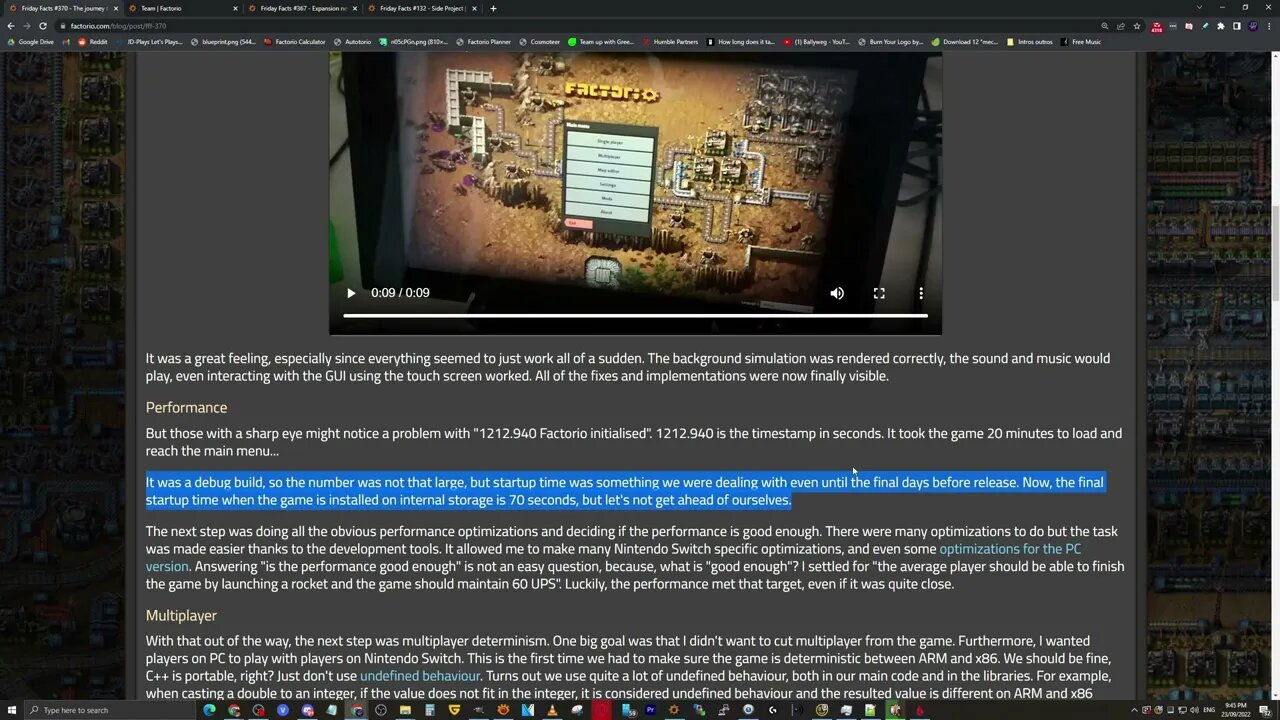Bookmark this page with star
Screen dimensions: 1280x720
pyautogui.click(x=1137, y=25)
